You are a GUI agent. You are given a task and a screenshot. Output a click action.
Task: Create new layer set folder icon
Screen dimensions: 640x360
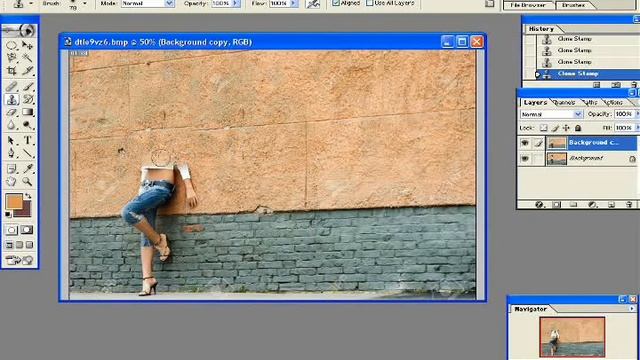(574, 204)
